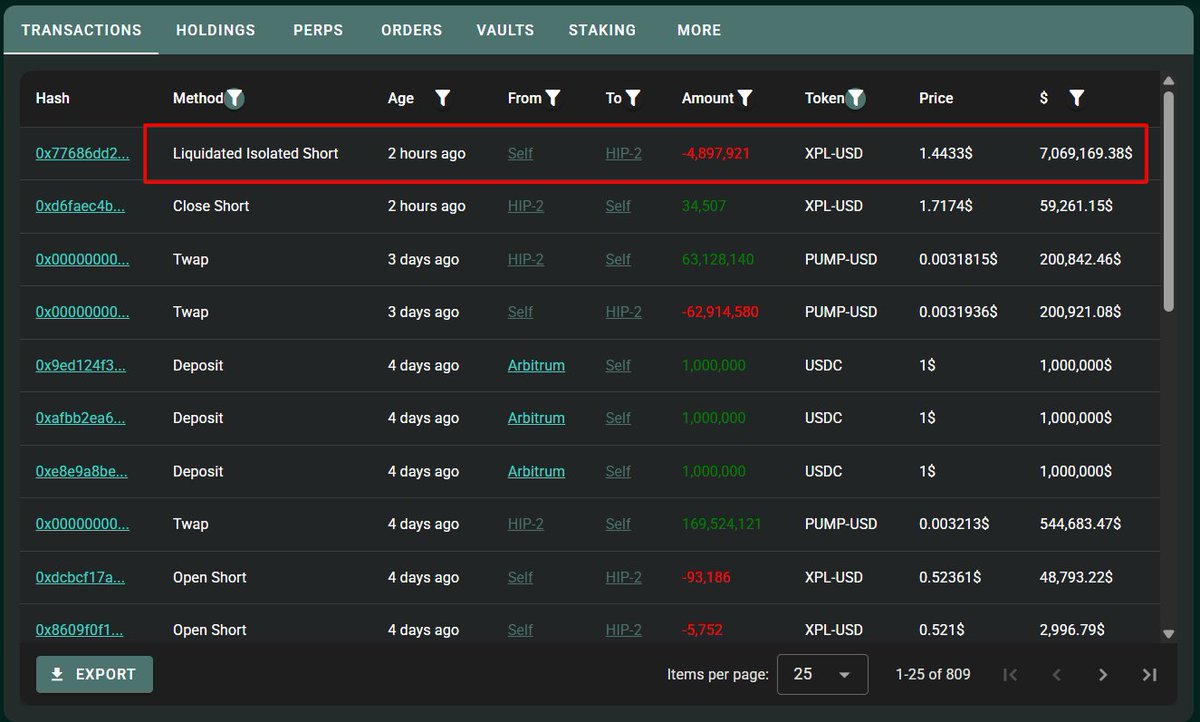Screen dimensions: 1200x722
Task: Click the Export button
Action: [94, 674]
